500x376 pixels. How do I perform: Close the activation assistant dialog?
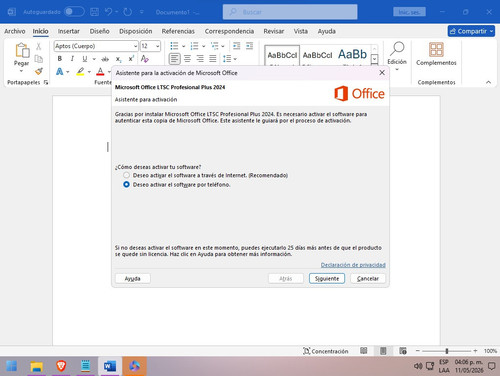point(382,73)
